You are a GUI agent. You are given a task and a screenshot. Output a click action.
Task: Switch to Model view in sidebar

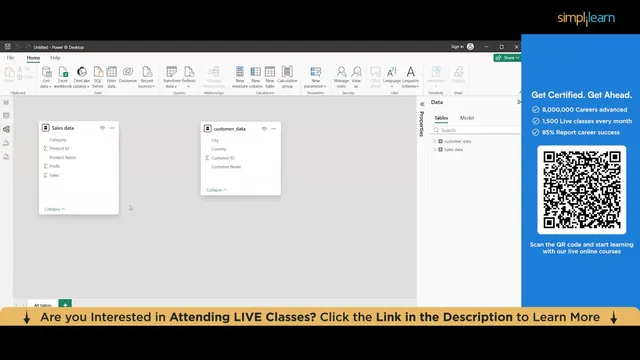click(6, 129)
